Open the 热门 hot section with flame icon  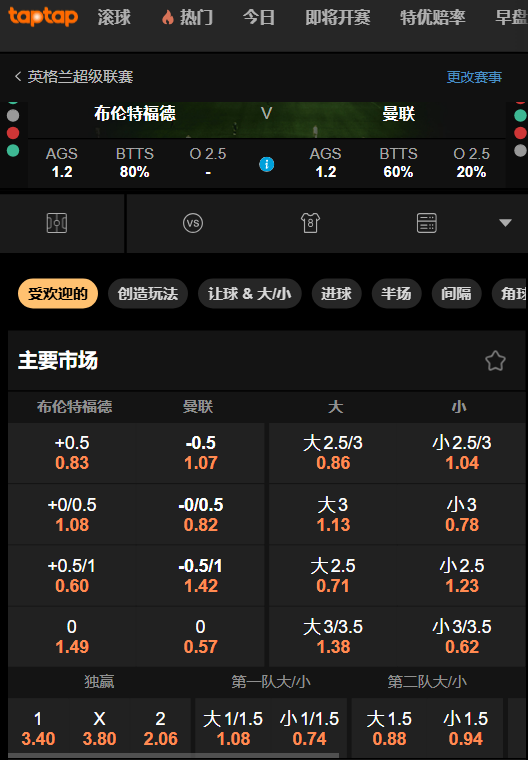187,18
